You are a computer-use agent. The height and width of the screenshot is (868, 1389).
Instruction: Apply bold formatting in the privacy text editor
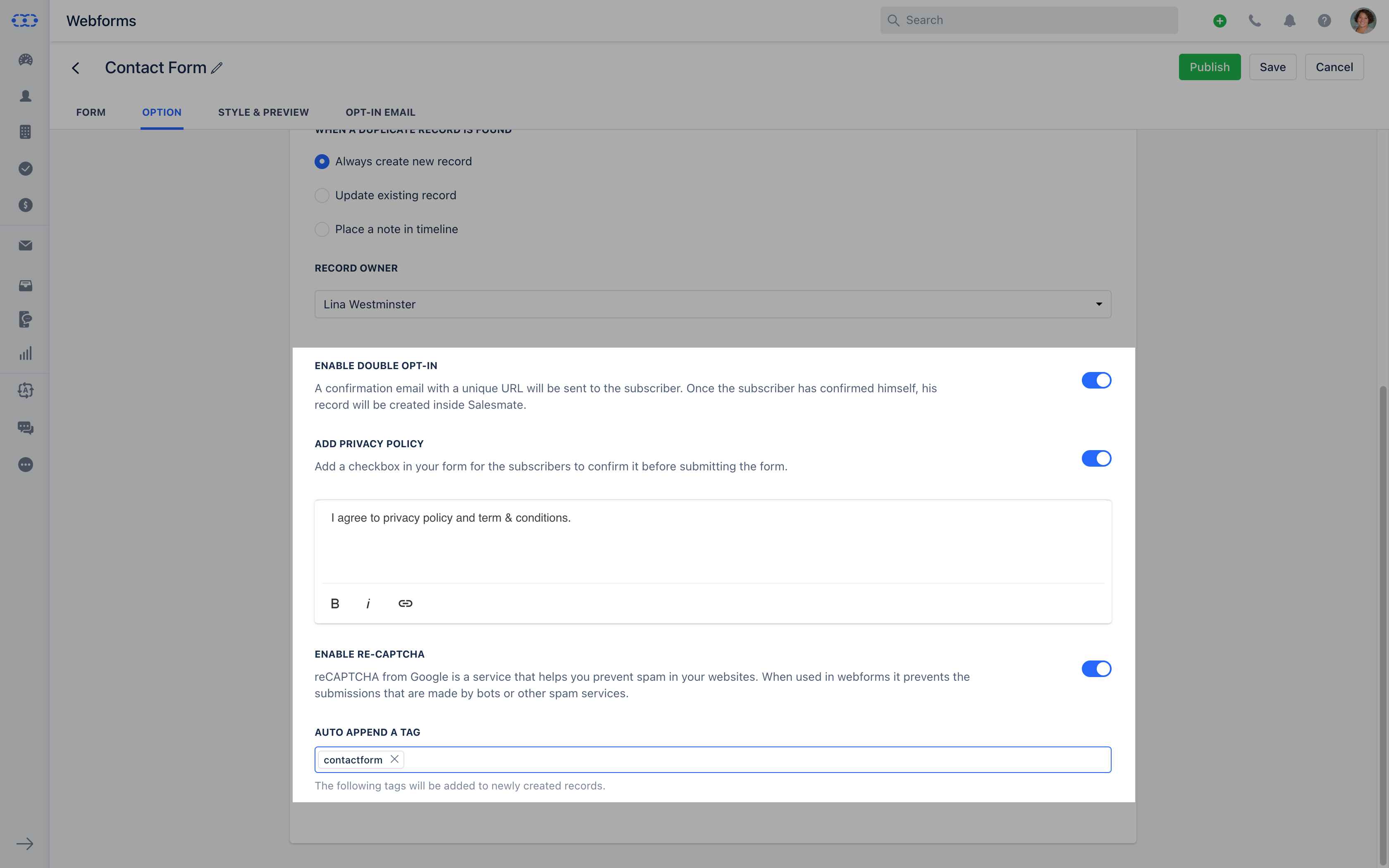coord(335,603)
